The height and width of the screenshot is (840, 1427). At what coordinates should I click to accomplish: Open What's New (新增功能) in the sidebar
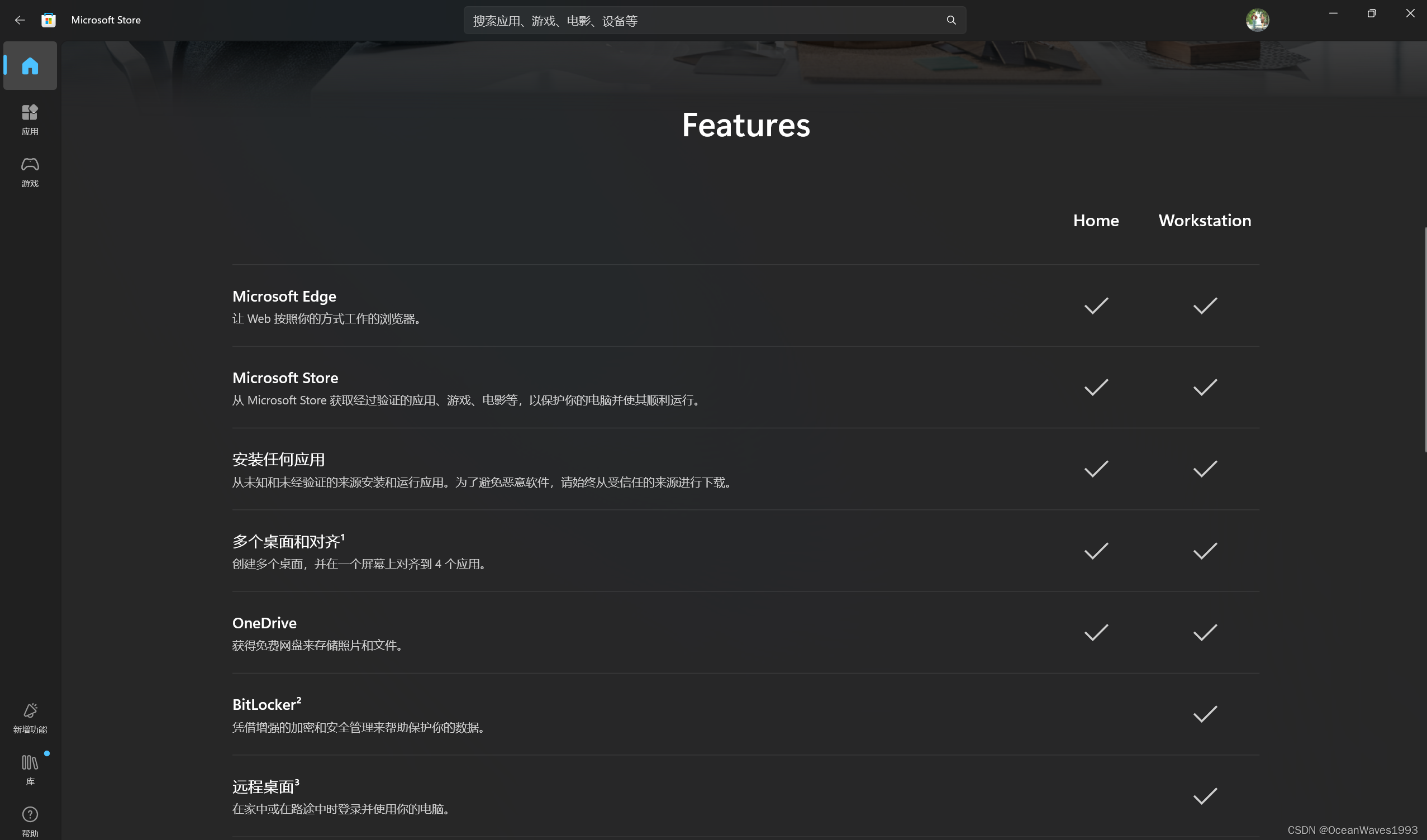click(x=30, y=718)
